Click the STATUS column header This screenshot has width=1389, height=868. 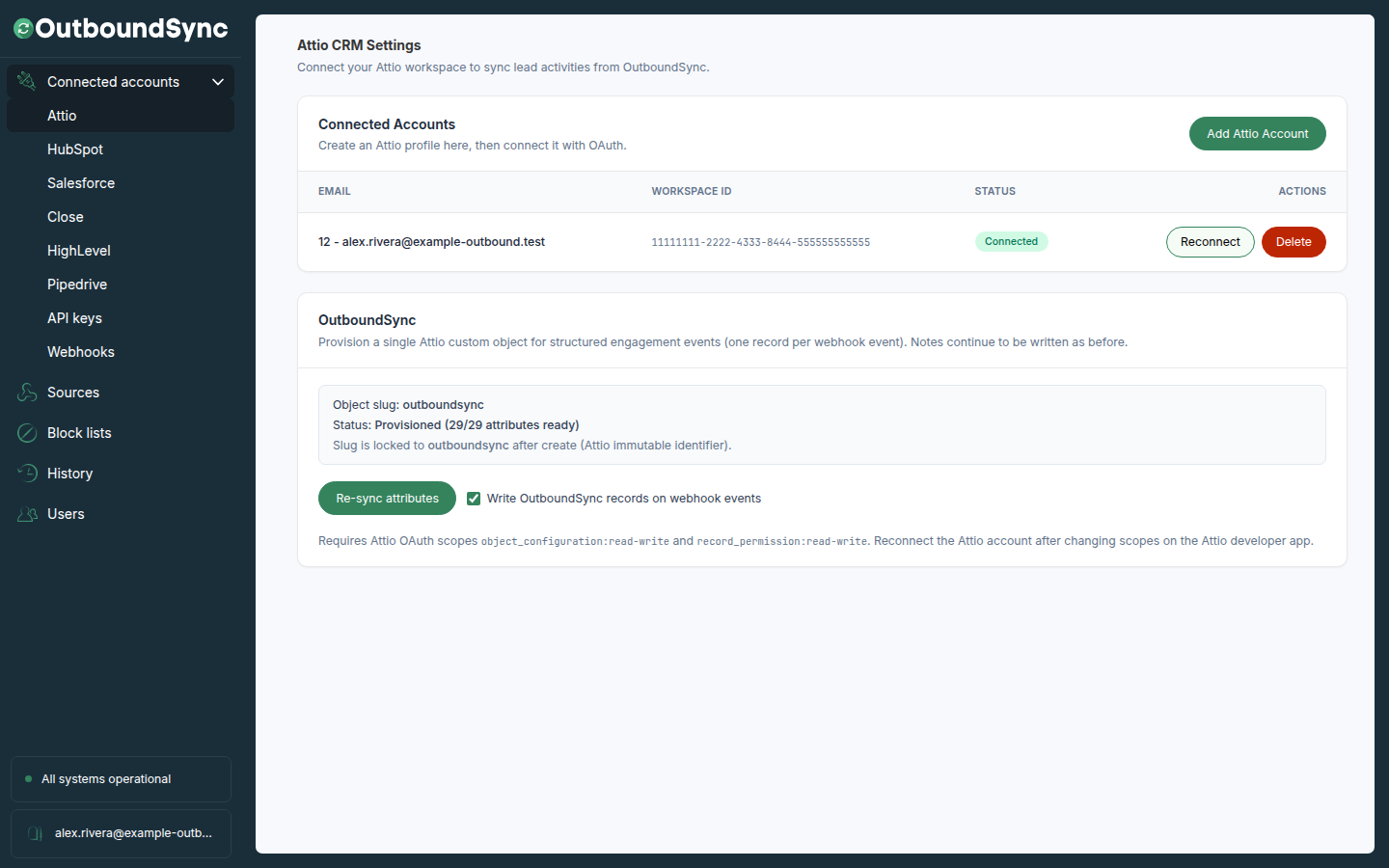pyautogui.click(x=994, y=191)
